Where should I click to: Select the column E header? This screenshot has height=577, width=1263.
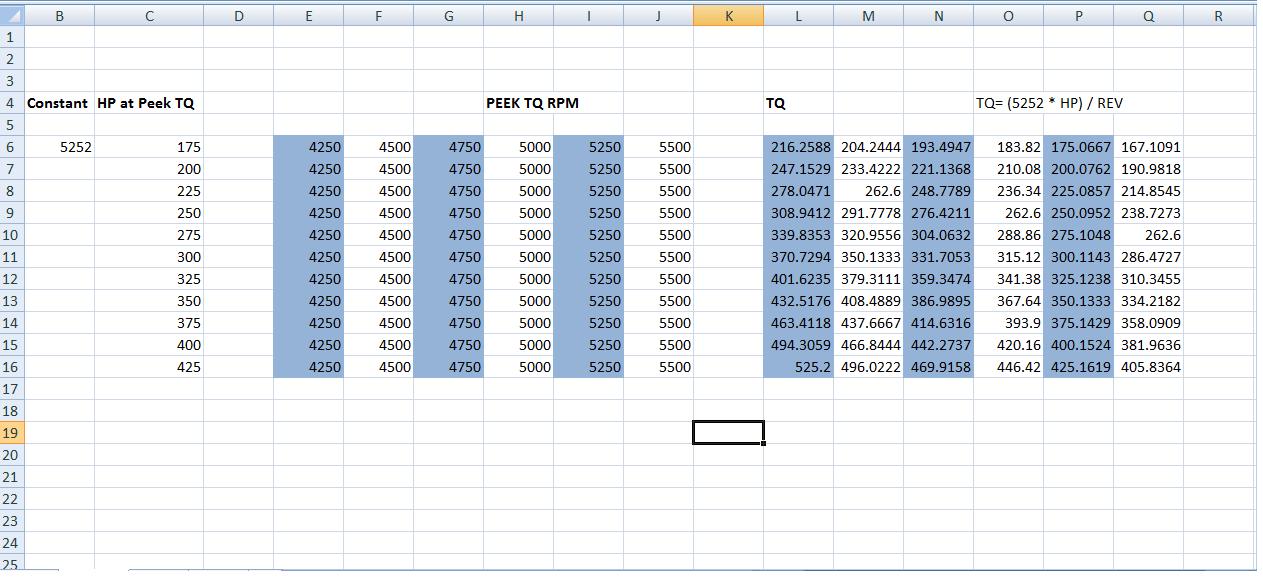pyautogui.click(x=308, y=16)
